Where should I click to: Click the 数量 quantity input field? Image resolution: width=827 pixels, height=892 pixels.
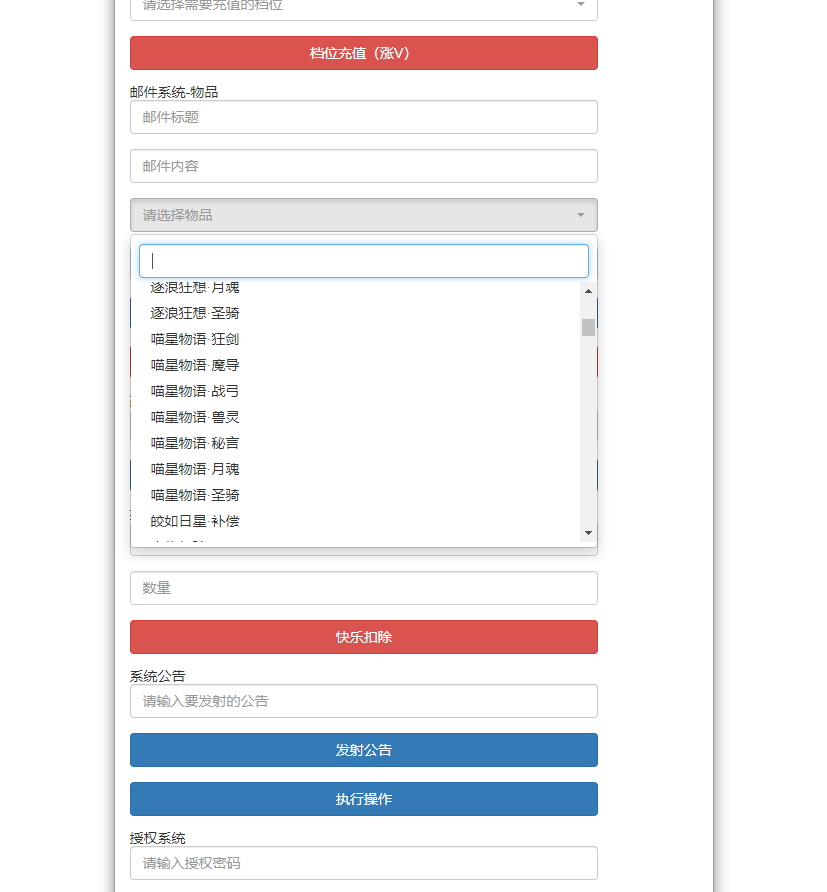(363, 588)
